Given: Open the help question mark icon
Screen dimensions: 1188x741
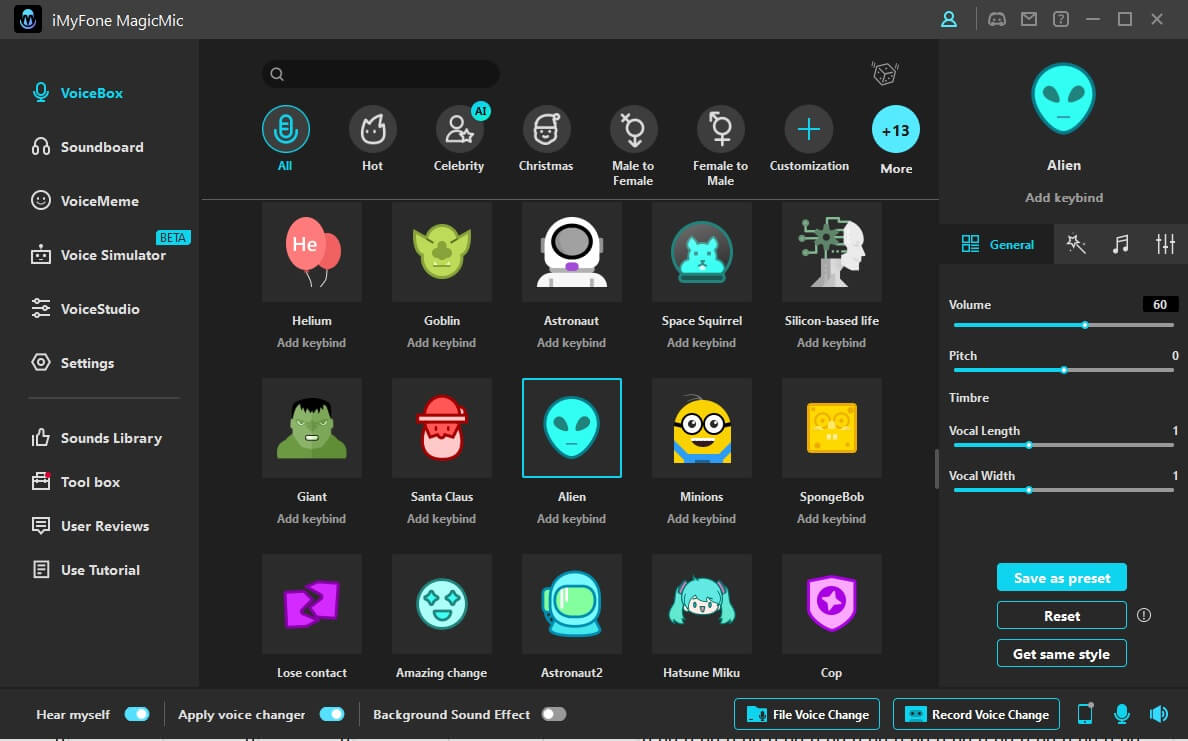Looking at the screenshot, I should (1061, 20).
